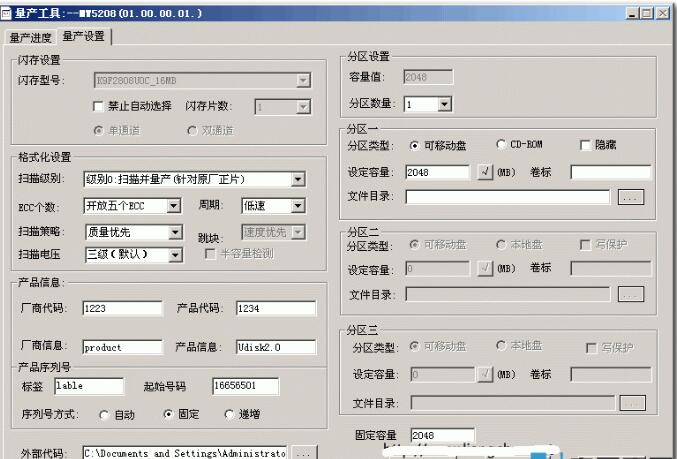Click the 厂商代码 input field
This screenshot has width=677, height=459.
(x=122, y=309)
